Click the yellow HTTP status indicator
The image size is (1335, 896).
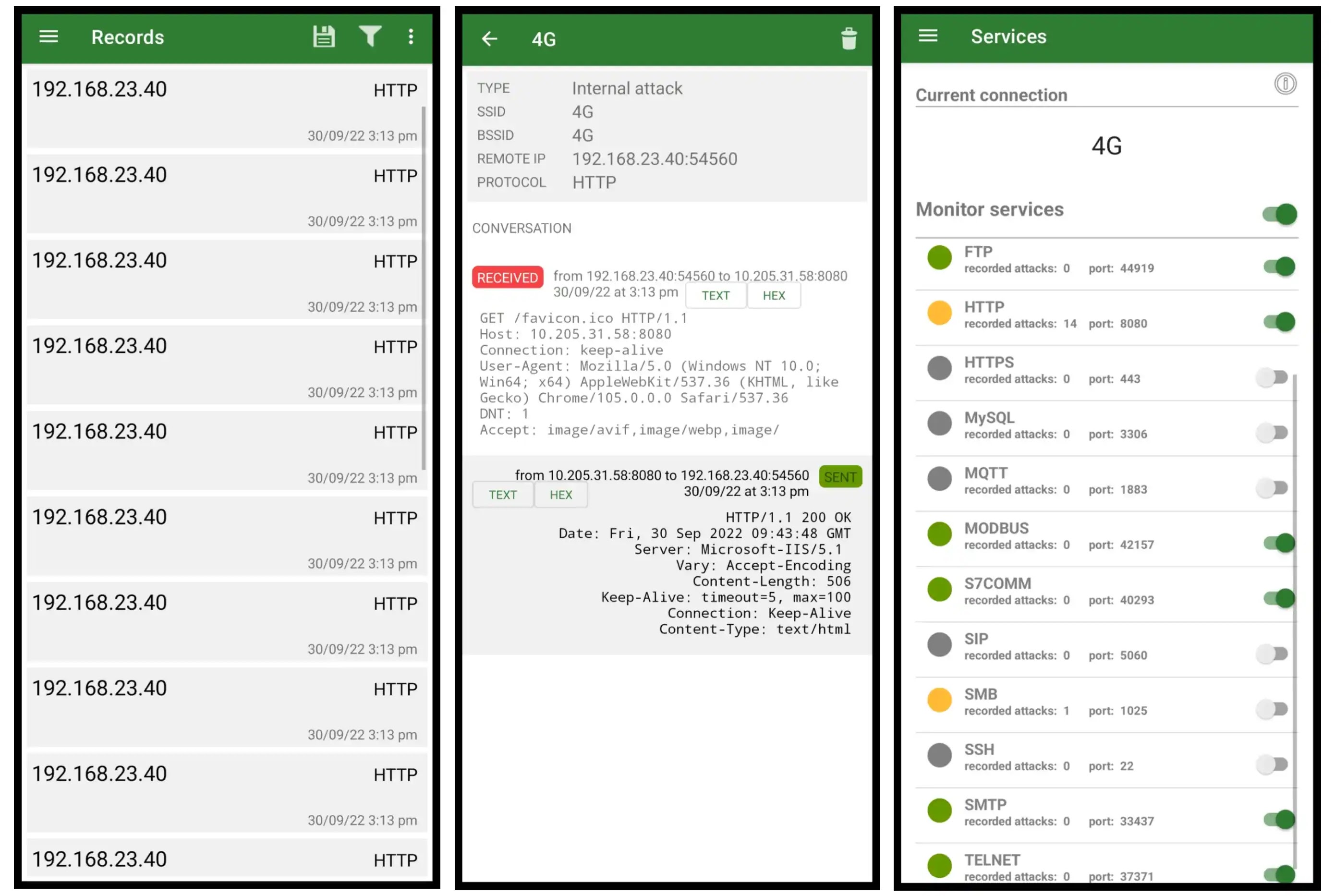(x=939, y=313)
